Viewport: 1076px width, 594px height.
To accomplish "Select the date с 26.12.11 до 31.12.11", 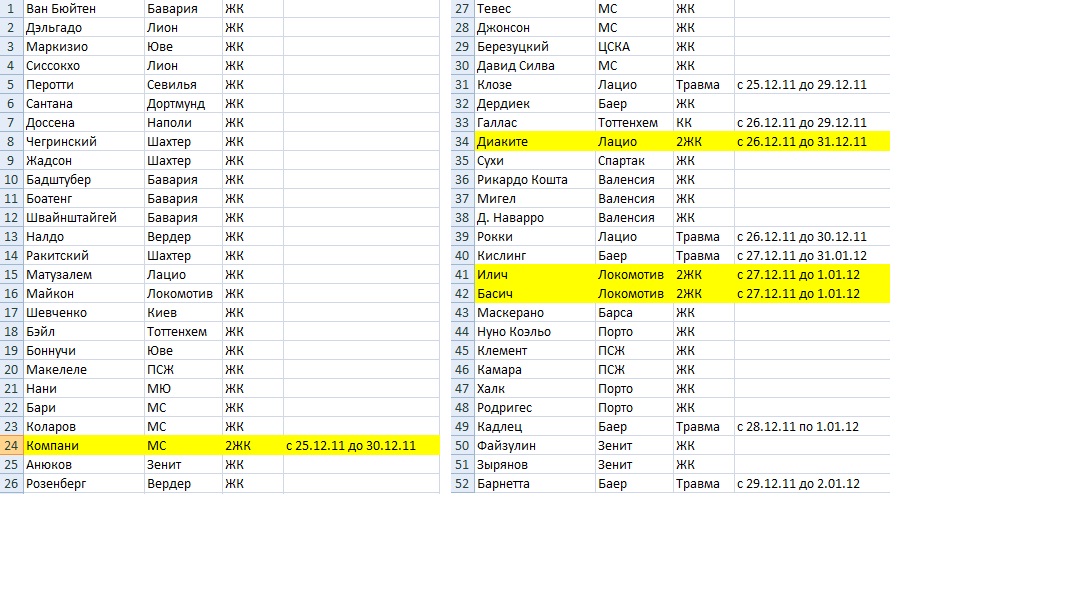I will tap(812, 141).
